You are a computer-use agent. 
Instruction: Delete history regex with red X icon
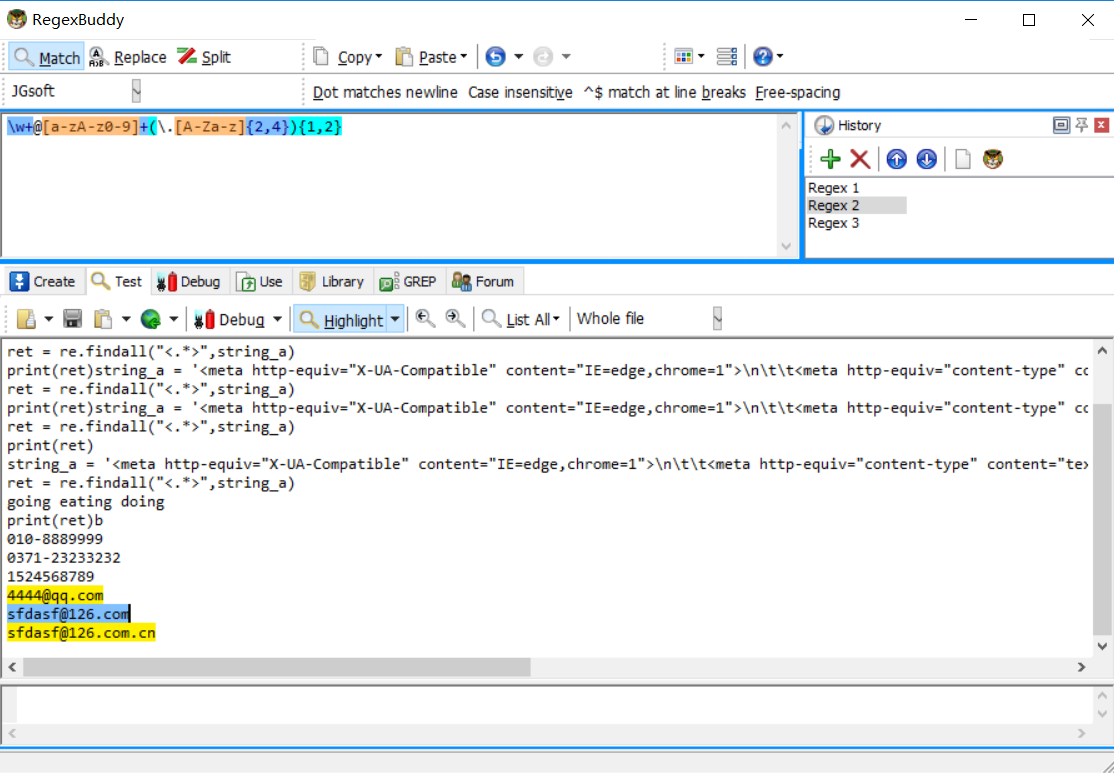click(860, 159)
